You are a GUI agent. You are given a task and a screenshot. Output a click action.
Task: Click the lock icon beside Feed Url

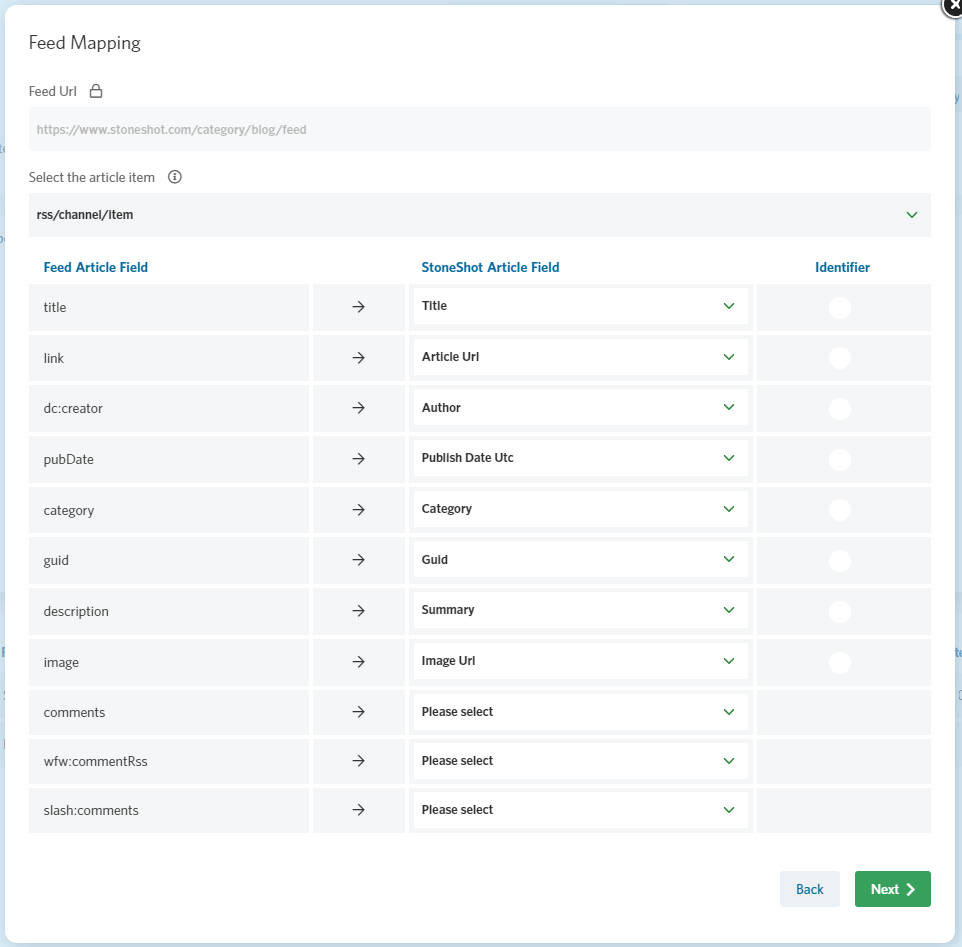pos(96,91)
